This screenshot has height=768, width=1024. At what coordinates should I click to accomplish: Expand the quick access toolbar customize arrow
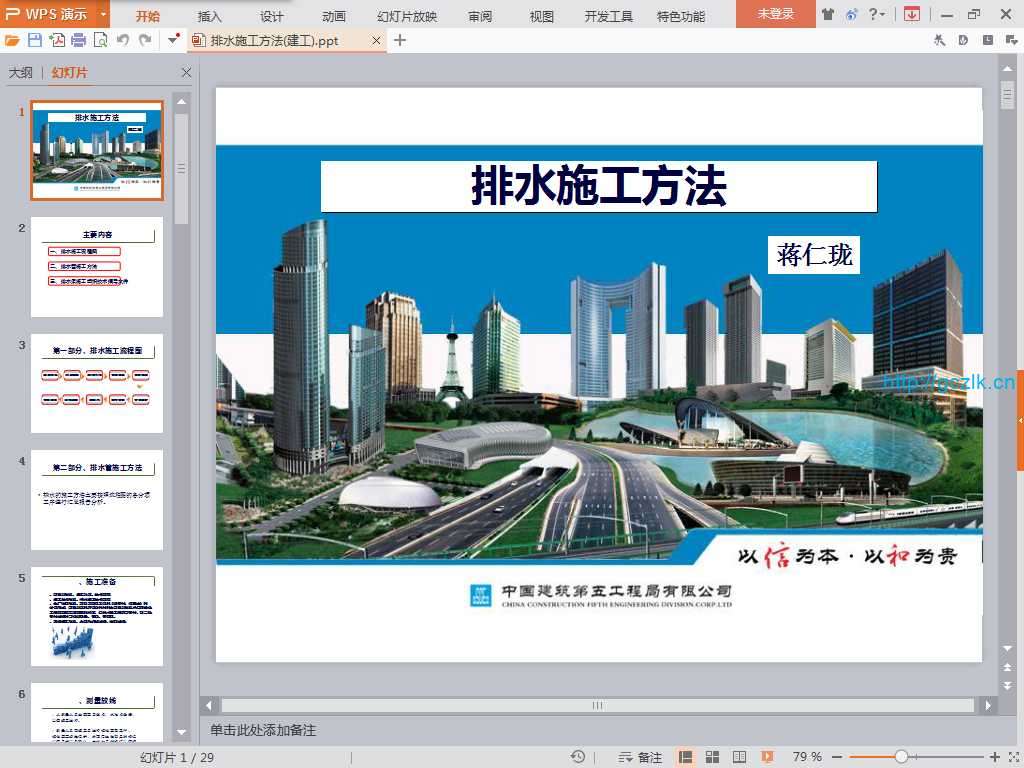(174, 40)
